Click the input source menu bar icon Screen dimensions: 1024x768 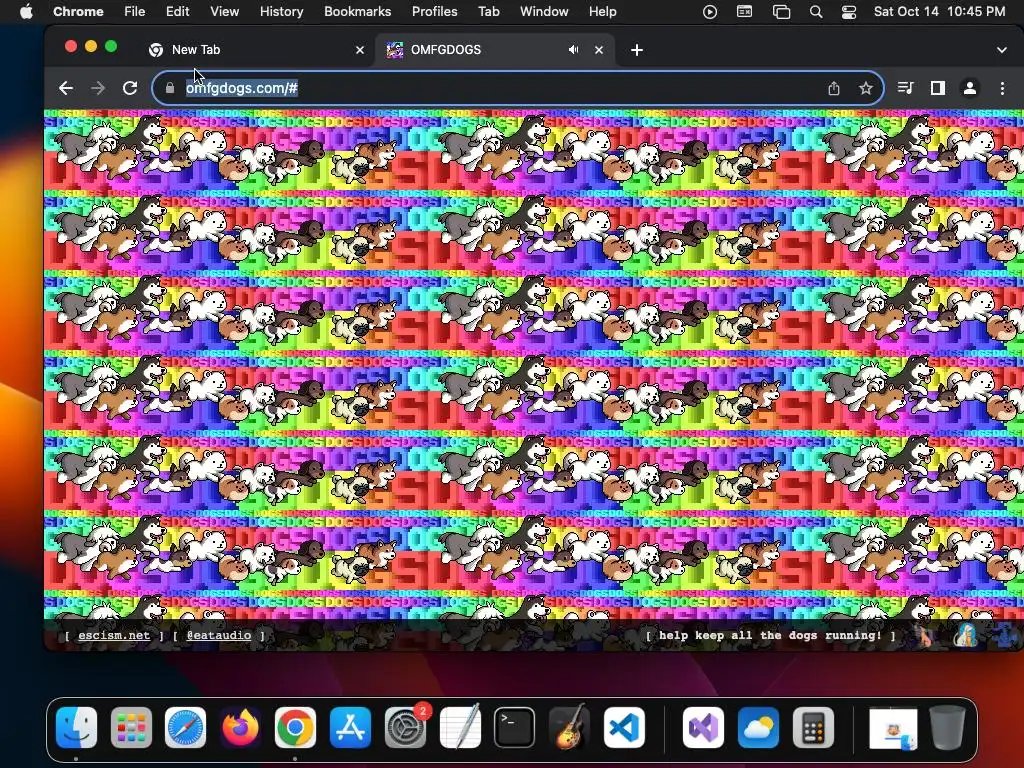[744, 12]
